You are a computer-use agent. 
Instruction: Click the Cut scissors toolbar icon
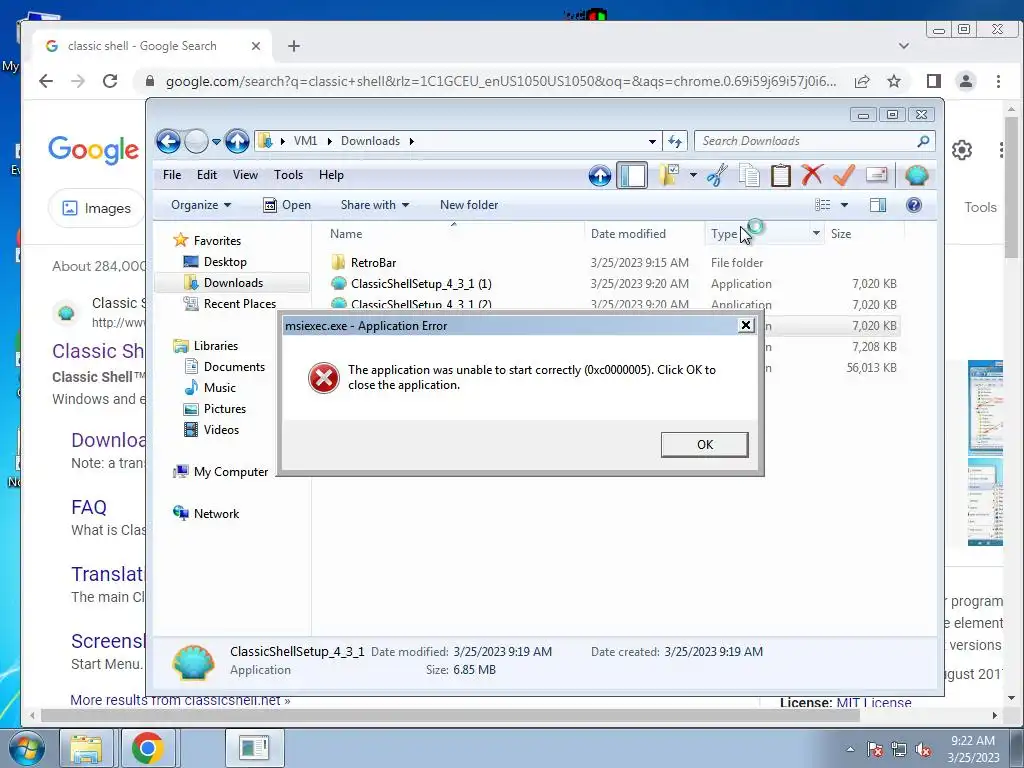pyautogui.click(x=717, y=175)
